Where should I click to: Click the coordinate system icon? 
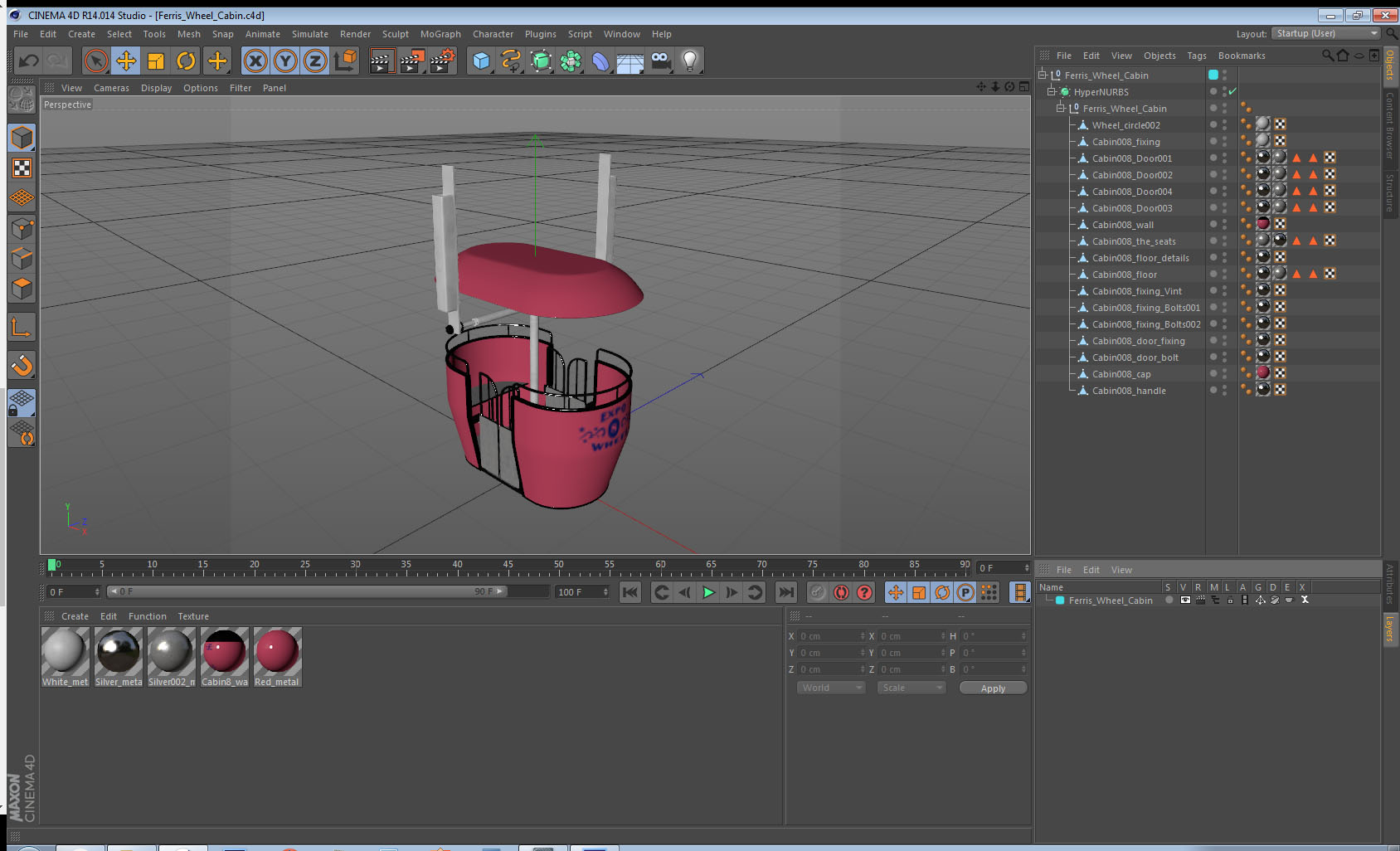(345, 61)
